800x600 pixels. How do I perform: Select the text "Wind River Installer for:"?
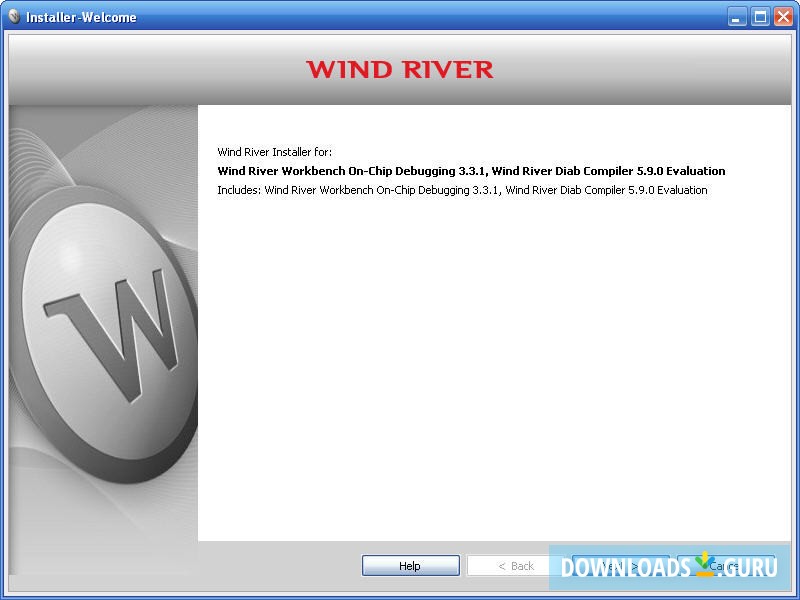[x=274, y=152]
